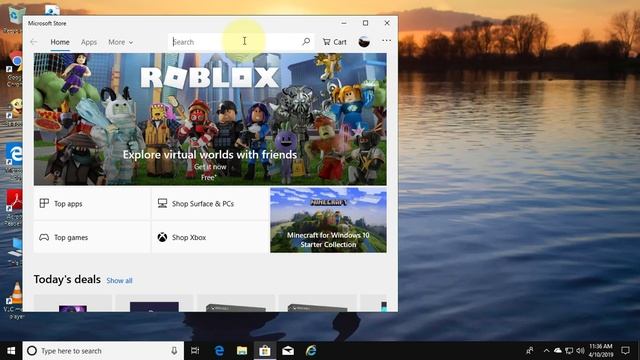This screenshot has width=640, height=360.
Task: Open the Roblox featured banner
Action: (210, 119)
